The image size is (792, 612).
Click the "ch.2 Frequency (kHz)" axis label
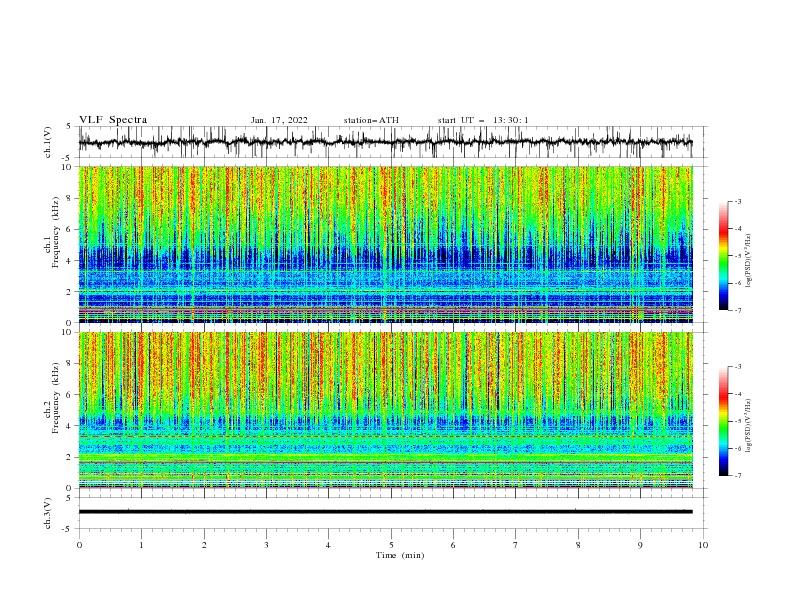[52, 397]
